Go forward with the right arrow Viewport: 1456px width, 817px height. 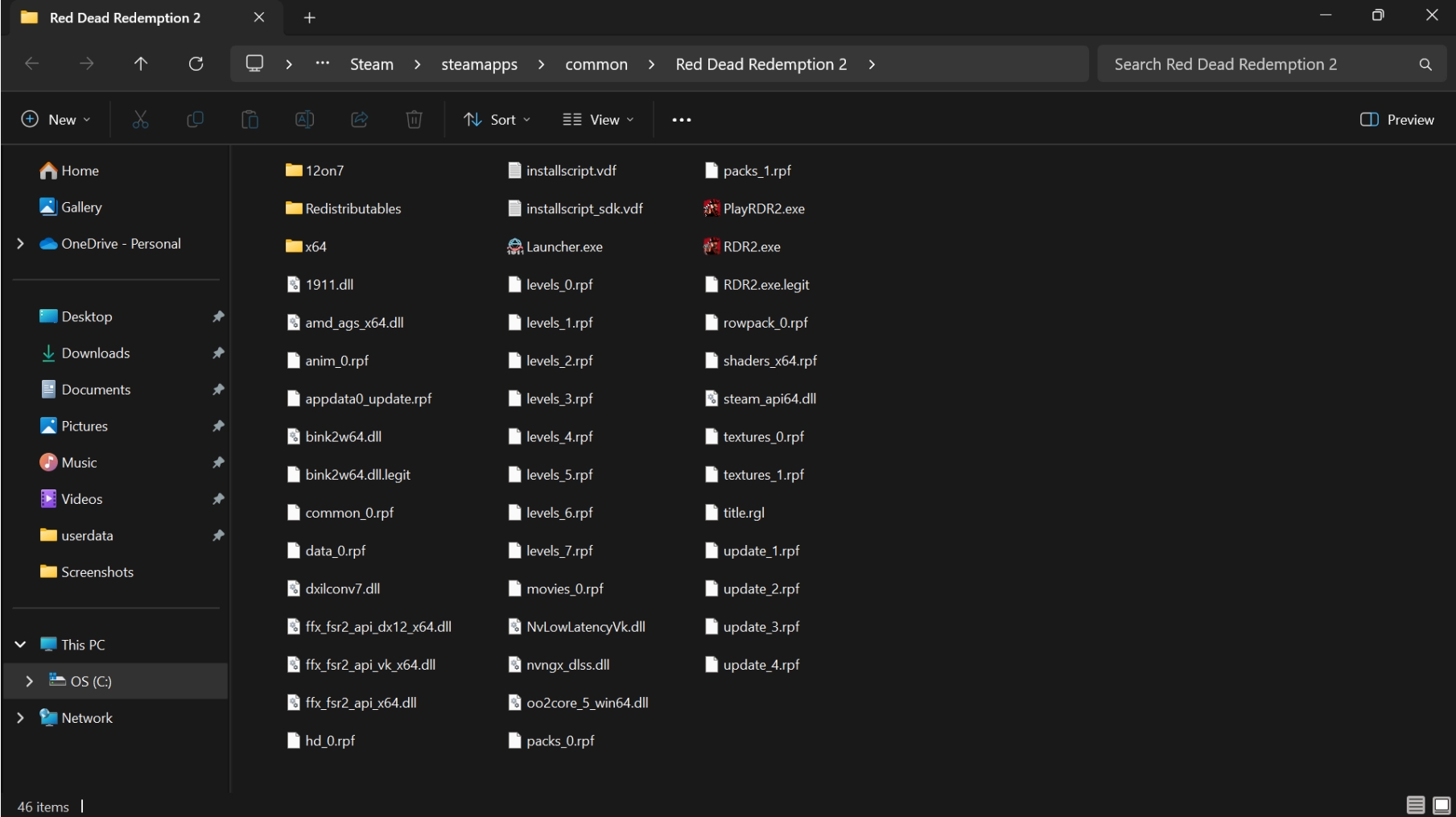(86, 64)
